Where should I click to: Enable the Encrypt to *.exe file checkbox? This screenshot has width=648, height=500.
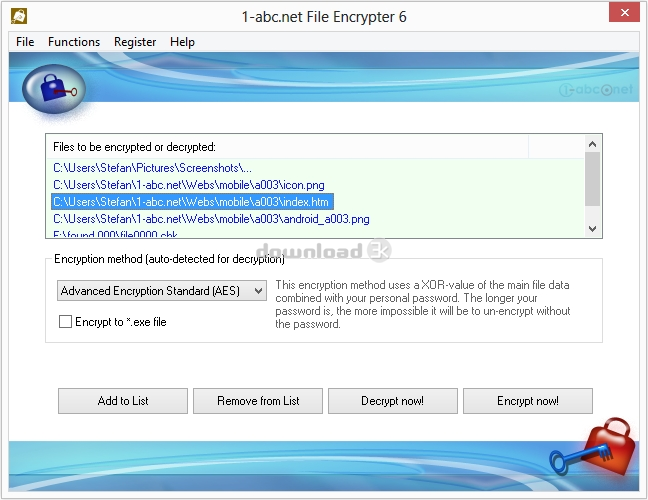[x=65, y=321]
